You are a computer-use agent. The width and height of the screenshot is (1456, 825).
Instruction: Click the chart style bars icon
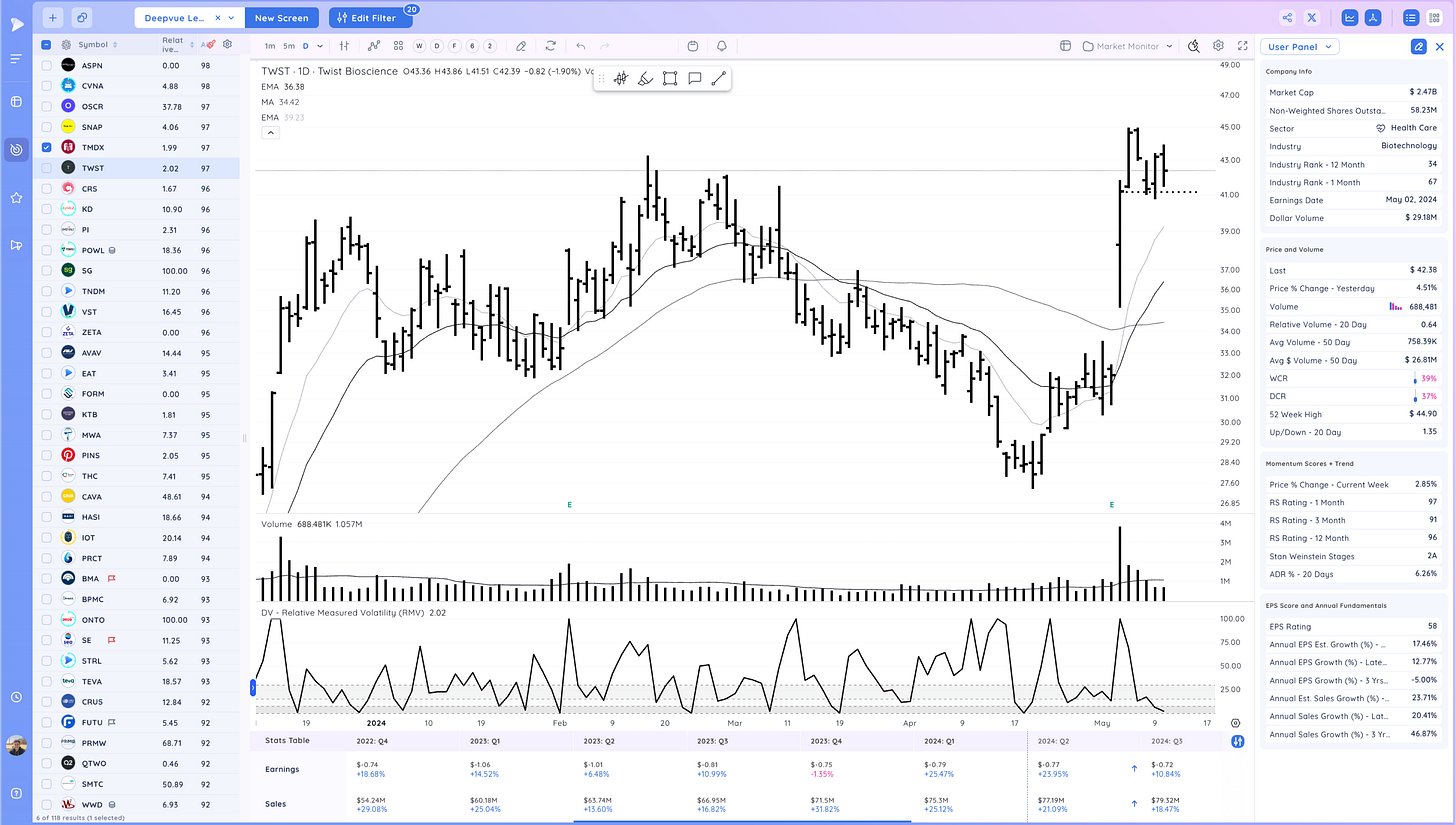[x=344, y=46]
